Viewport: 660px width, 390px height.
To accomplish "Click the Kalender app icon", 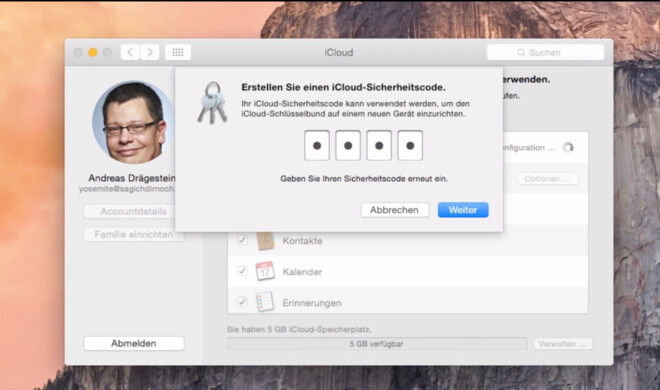I will (265, 271).
